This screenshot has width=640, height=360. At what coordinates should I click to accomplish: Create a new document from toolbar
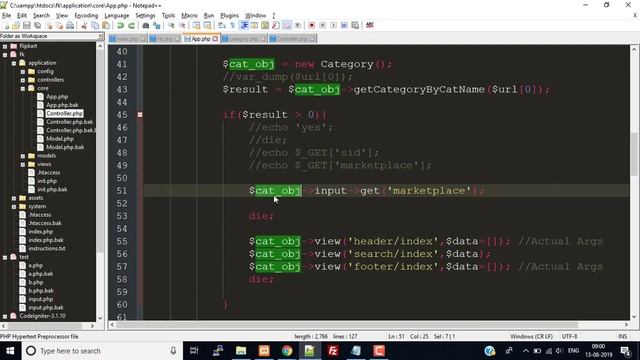[7, 25]
